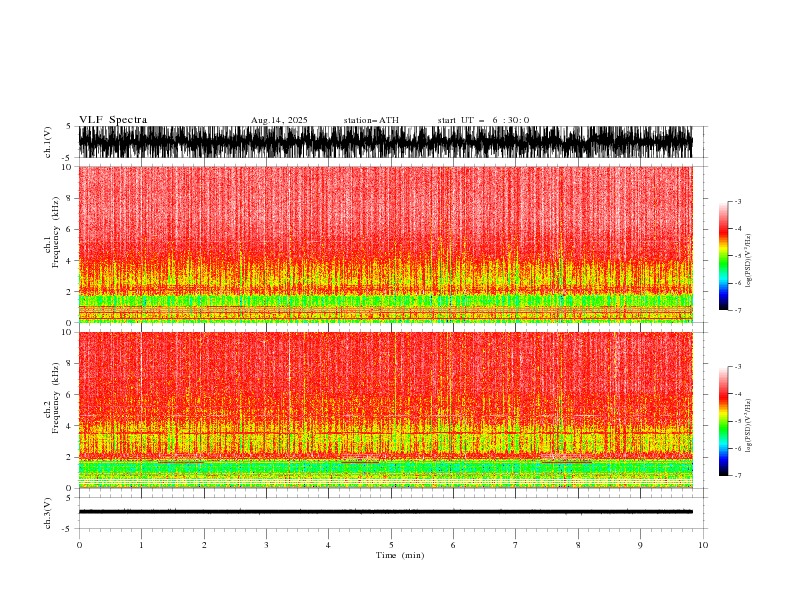Click time axis tick label "4"
792x612 pixels.
(x=329, y=545)
